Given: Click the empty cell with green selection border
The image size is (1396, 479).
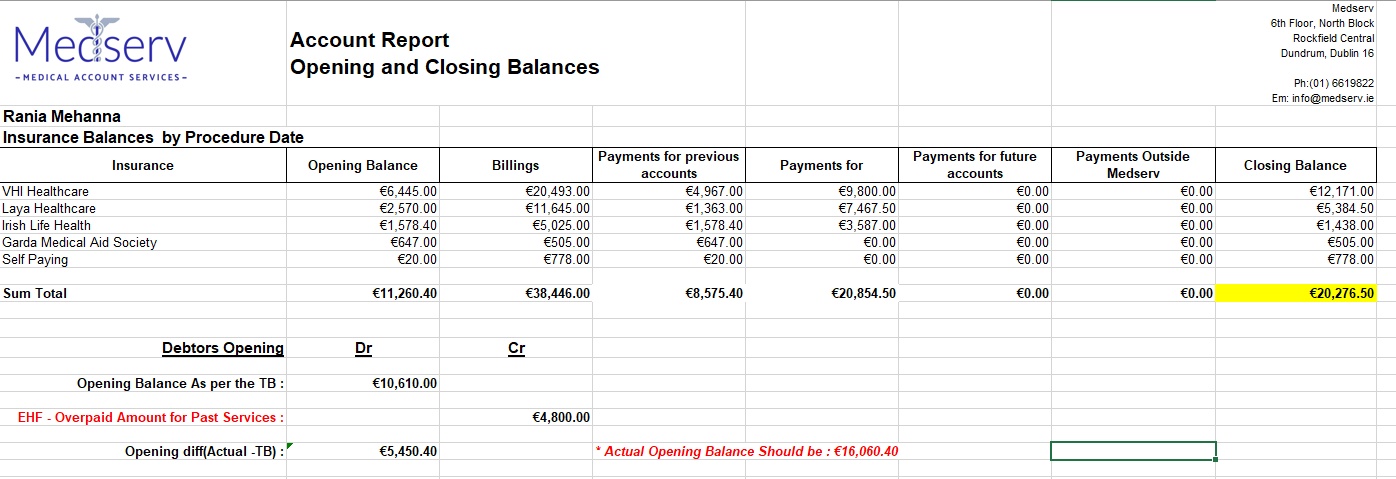Looking at the screenshot, I should [x=1133, y=451].
